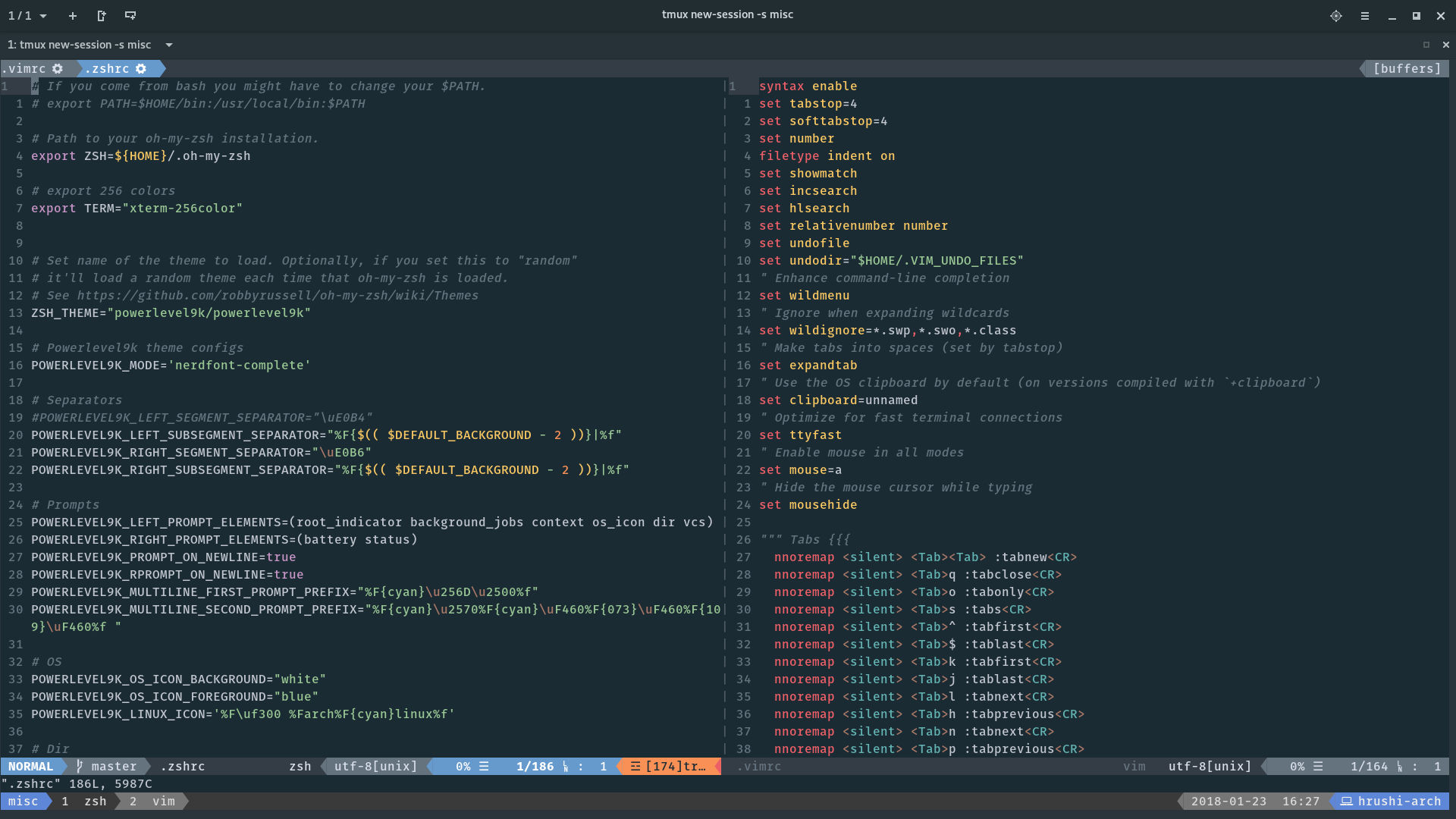The height and width of the screenshot is (819, 1456).
Task: Click the split terminal right icon
Action: (x=102, y=16)
